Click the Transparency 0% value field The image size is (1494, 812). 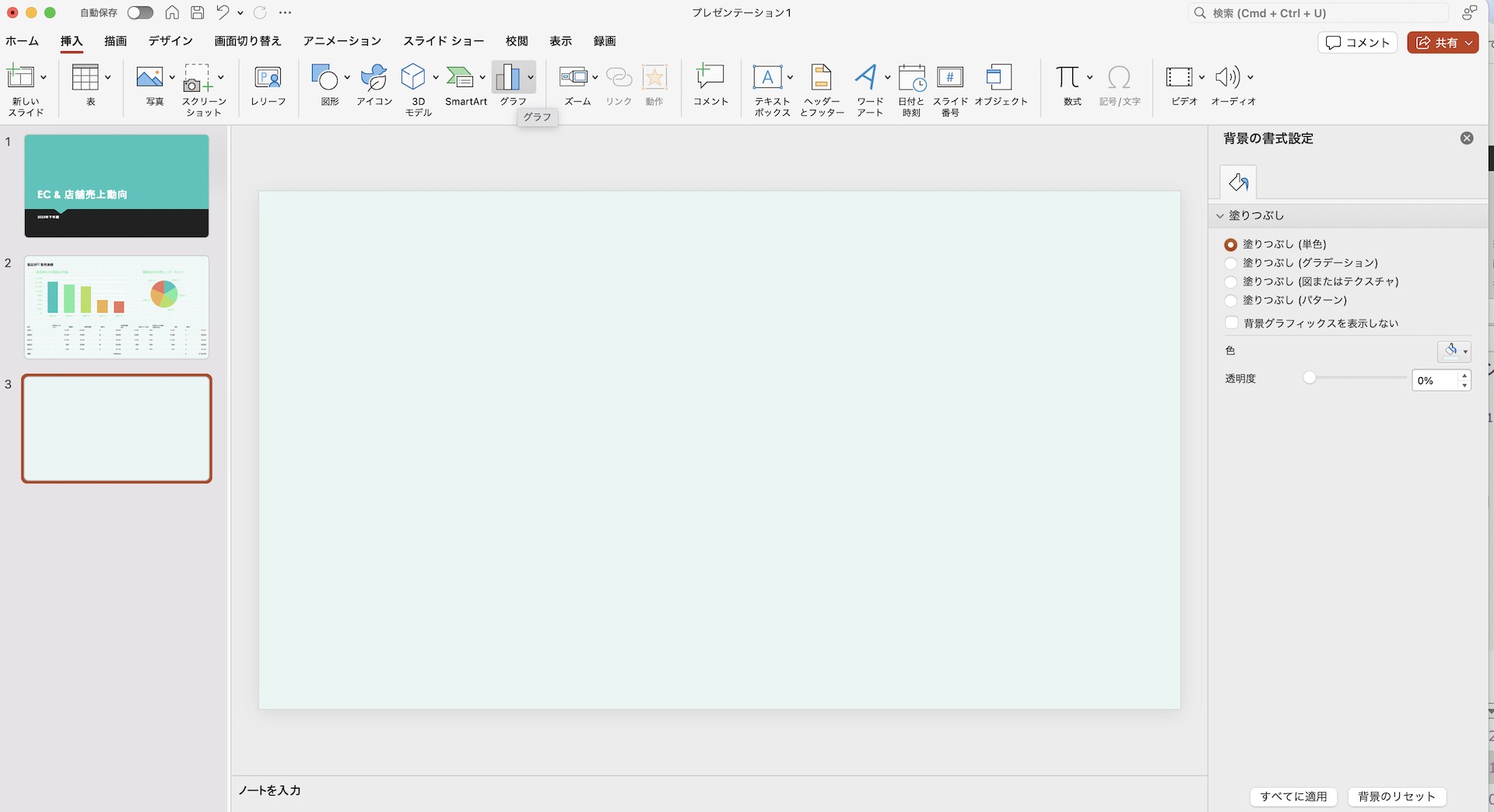point(1435,380)
